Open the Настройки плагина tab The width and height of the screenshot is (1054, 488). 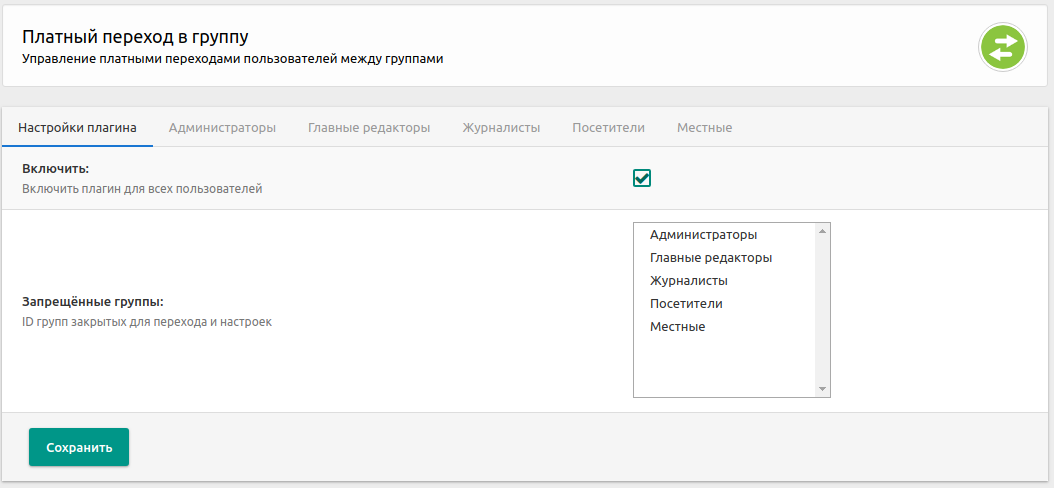coord(77,128)
